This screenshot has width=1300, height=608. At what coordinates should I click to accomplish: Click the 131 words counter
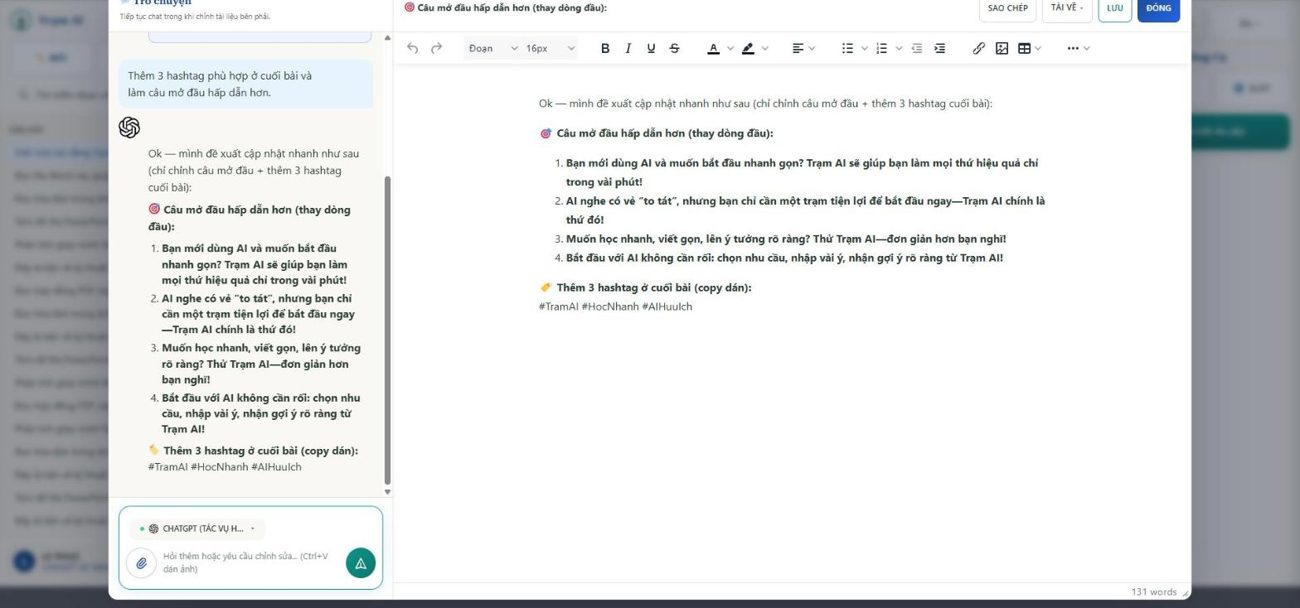click(x=1154, y=592)
